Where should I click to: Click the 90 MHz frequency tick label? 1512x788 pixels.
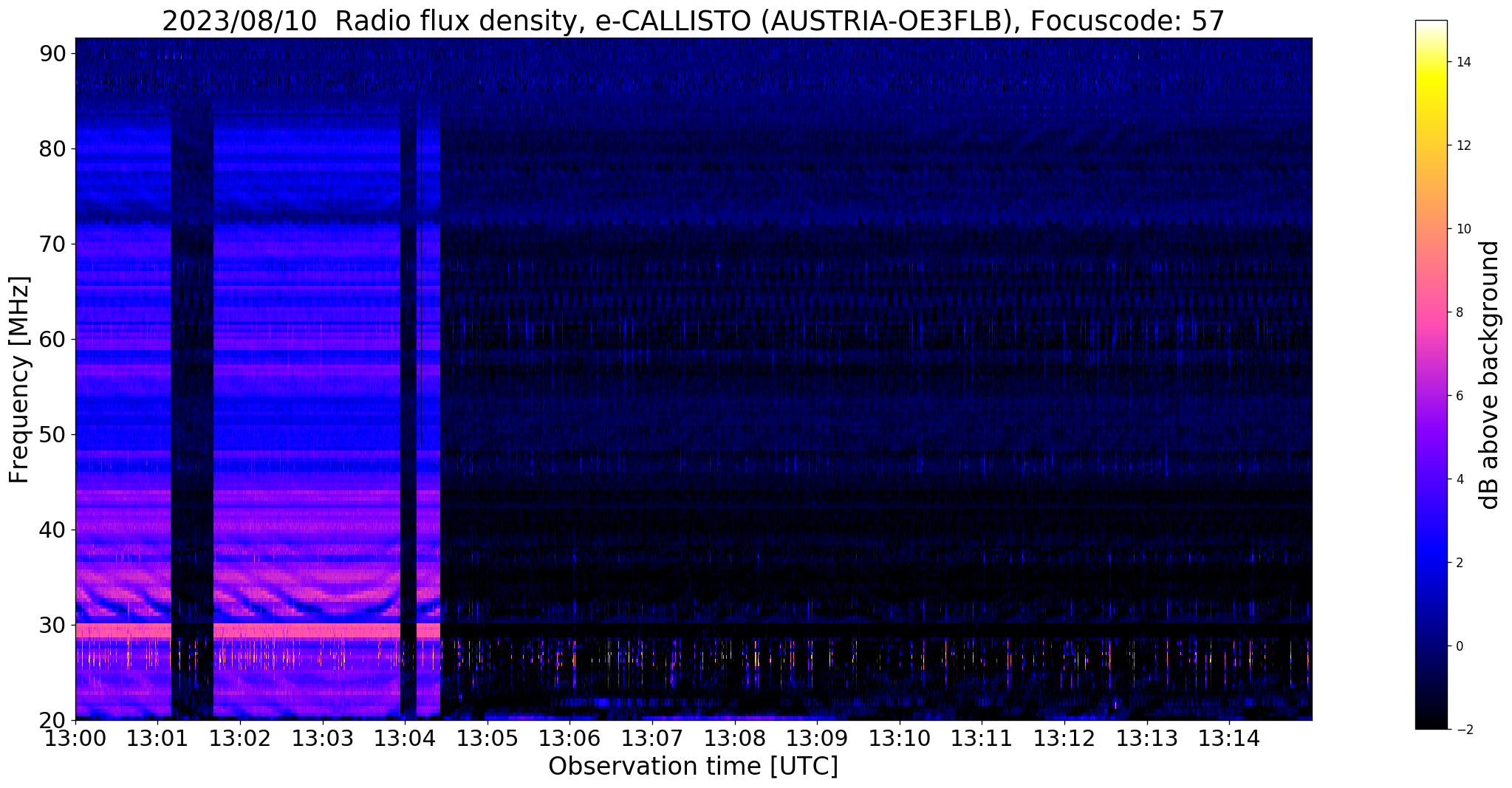pos(52,53)
